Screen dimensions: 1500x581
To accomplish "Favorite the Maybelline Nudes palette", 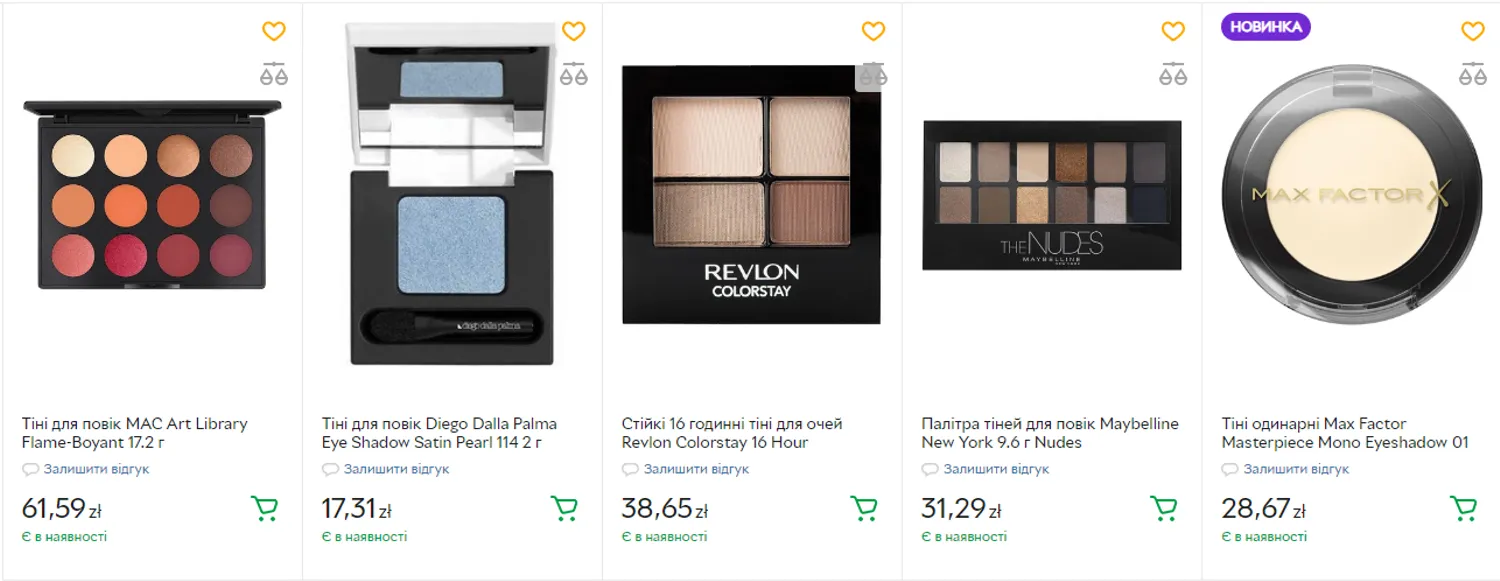I will (1173, 32).
